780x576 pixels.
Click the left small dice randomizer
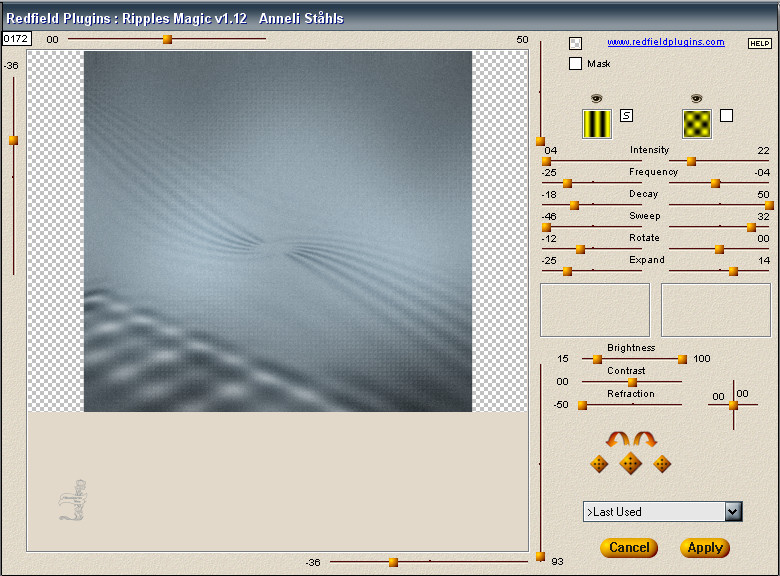coord(599,464)
